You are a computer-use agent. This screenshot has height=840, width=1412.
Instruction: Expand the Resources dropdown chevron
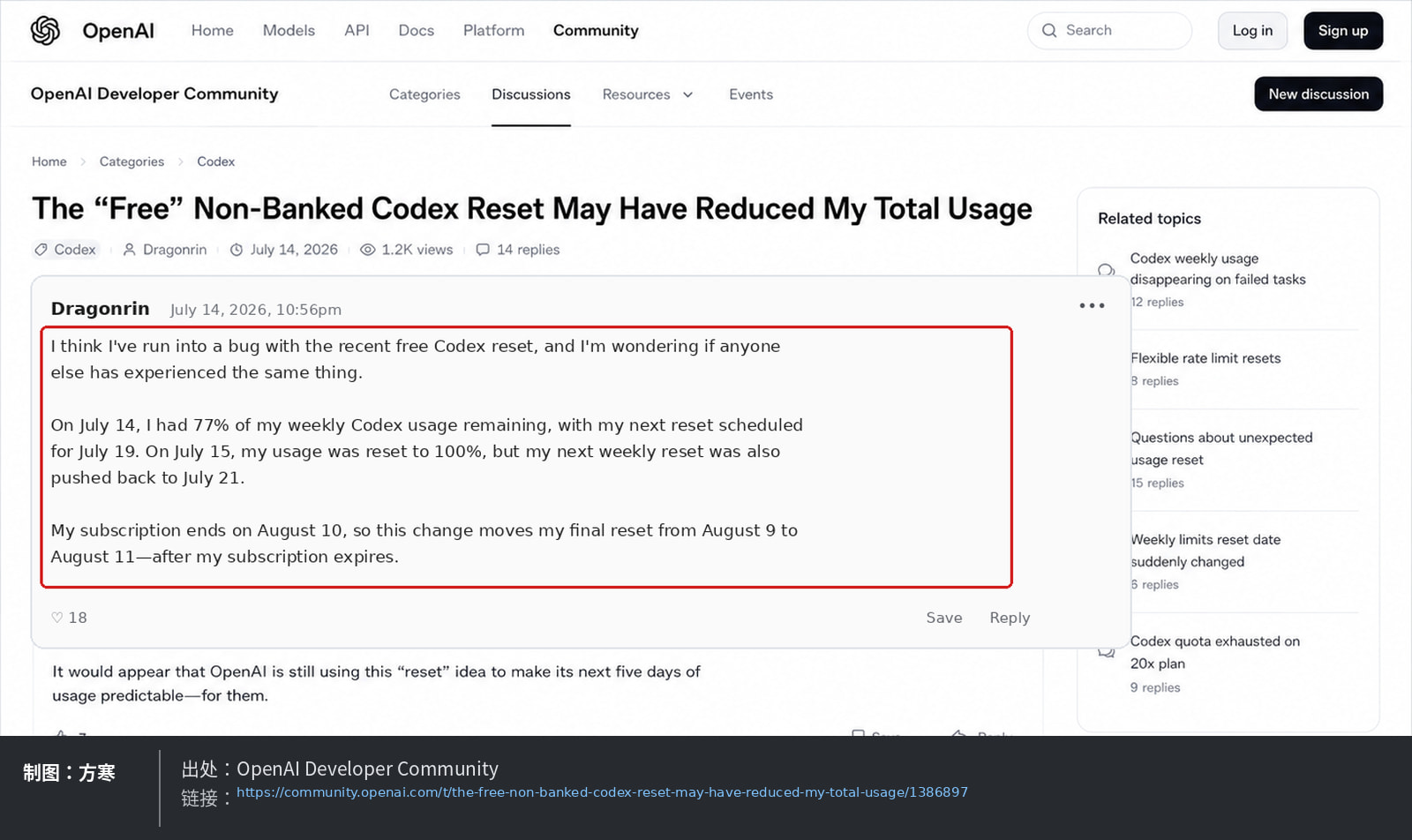(x=688, y=94)
